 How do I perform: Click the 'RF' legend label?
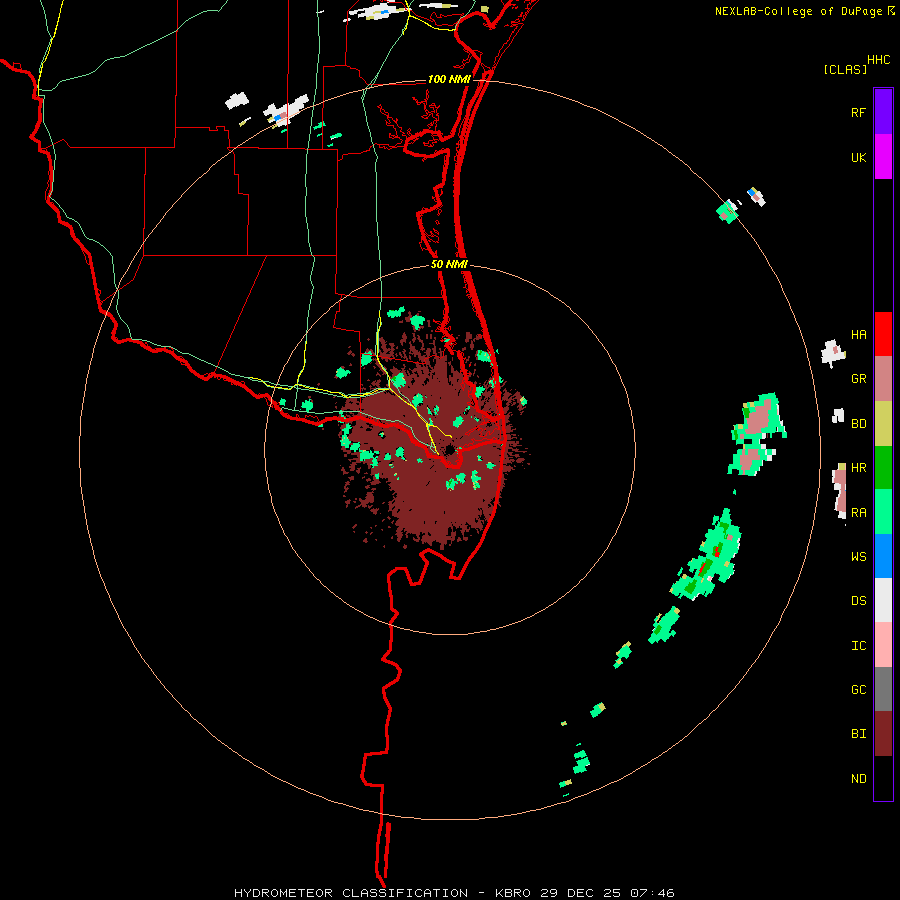[x=858, y=112]
